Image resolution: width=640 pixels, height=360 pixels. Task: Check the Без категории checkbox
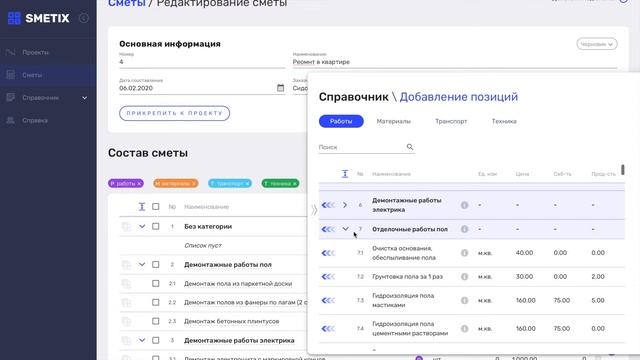pos(156,226)
